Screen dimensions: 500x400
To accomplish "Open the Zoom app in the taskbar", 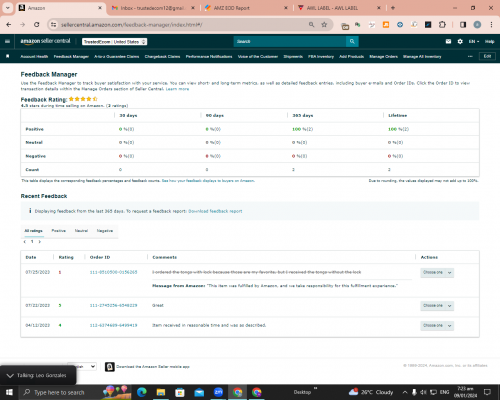I will [218, 392].
